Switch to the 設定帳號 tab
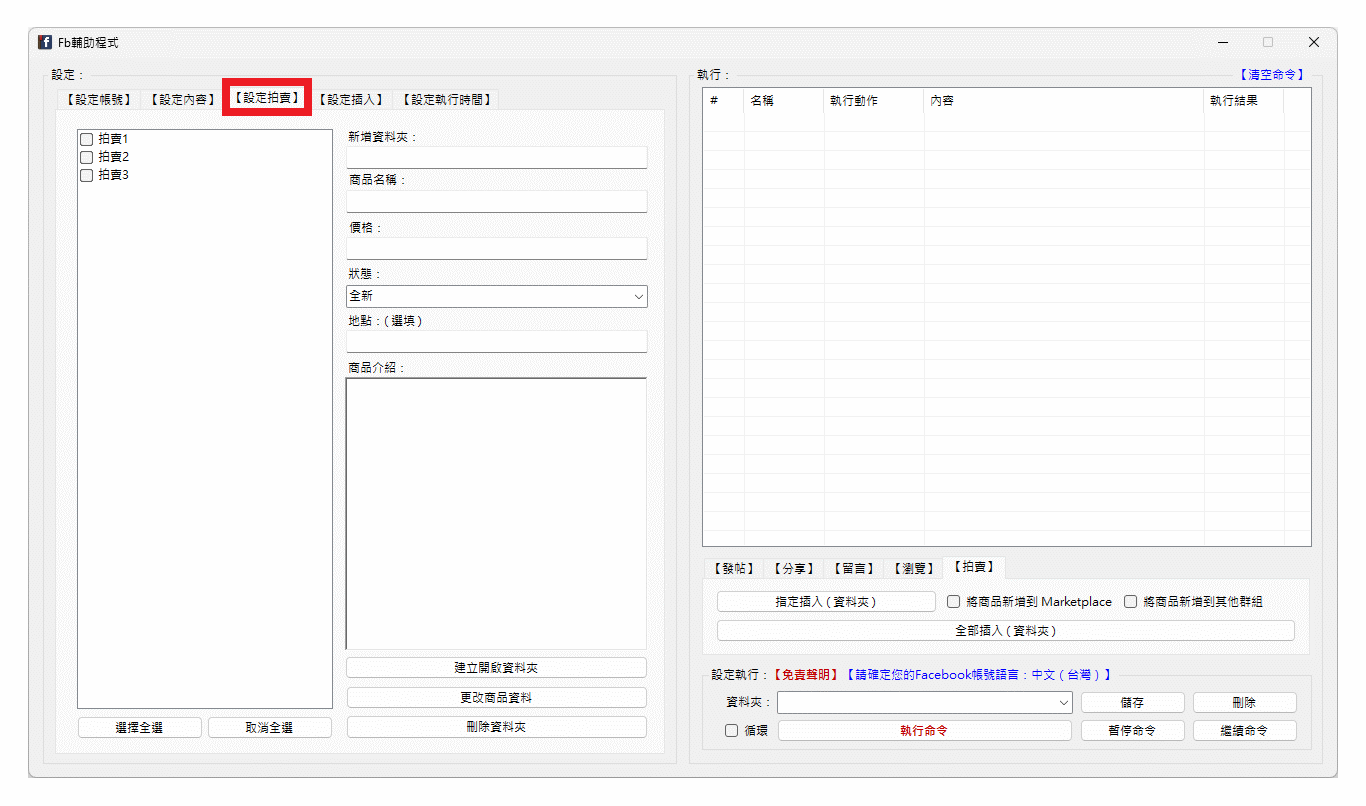Viewport: 1366px width, 806px height. tap(97, 99)
